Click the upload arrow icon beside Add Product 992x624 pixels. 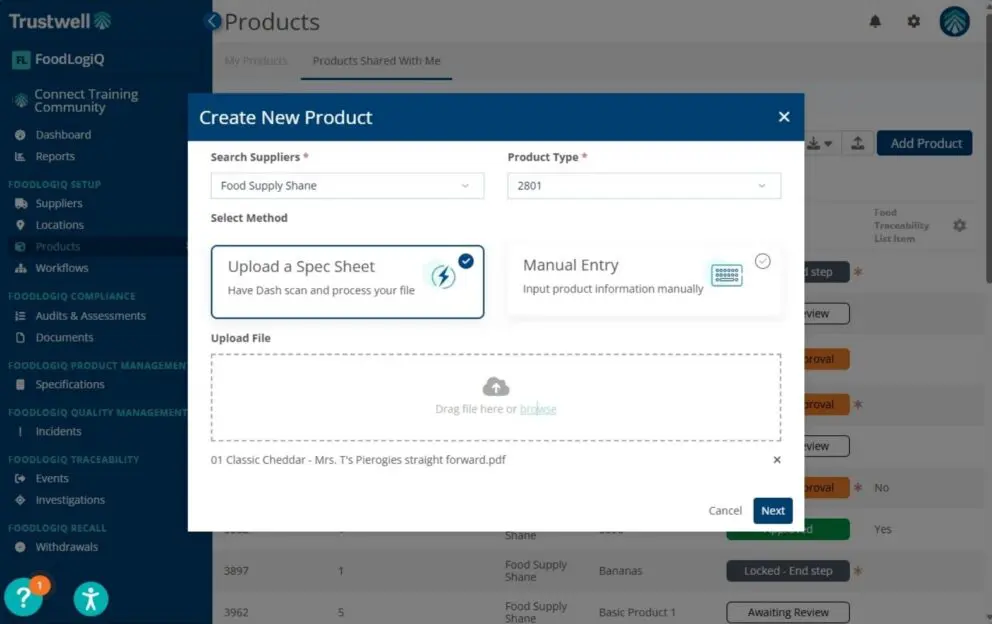point(857,143)
